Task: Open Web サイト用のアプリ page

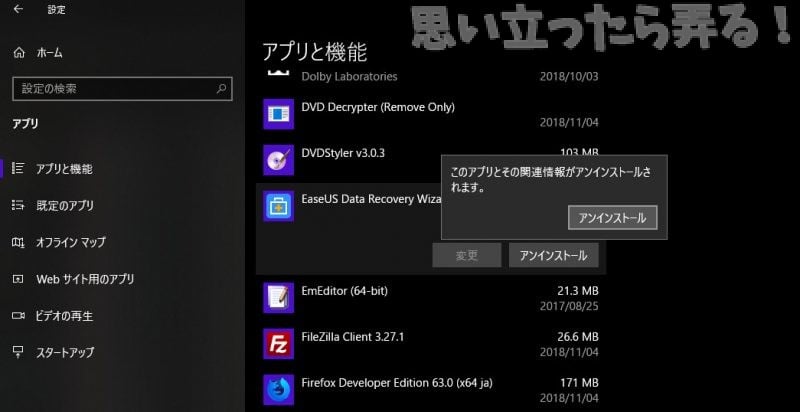Action: [85, 279]
